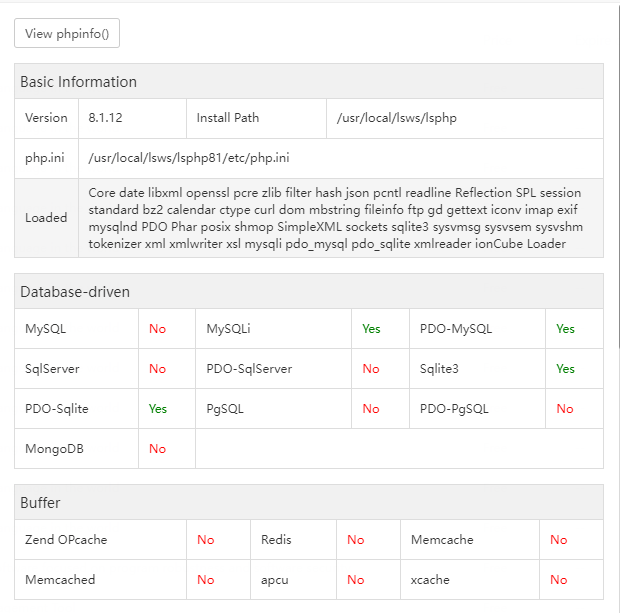Click the PgSQL No status

[371, 409]
